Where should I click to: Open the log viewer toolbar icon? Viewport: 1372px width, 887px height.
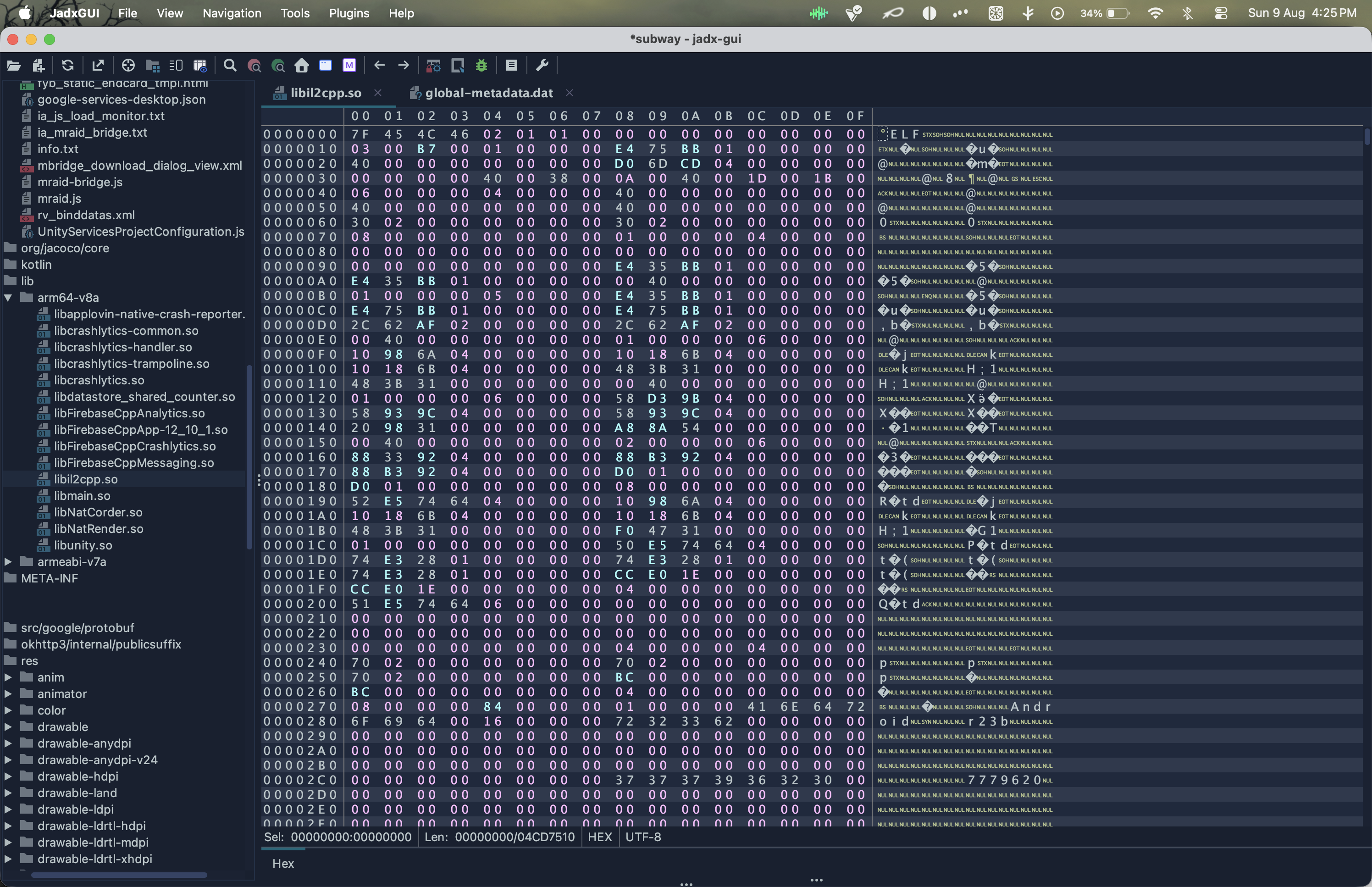[511, 65]
